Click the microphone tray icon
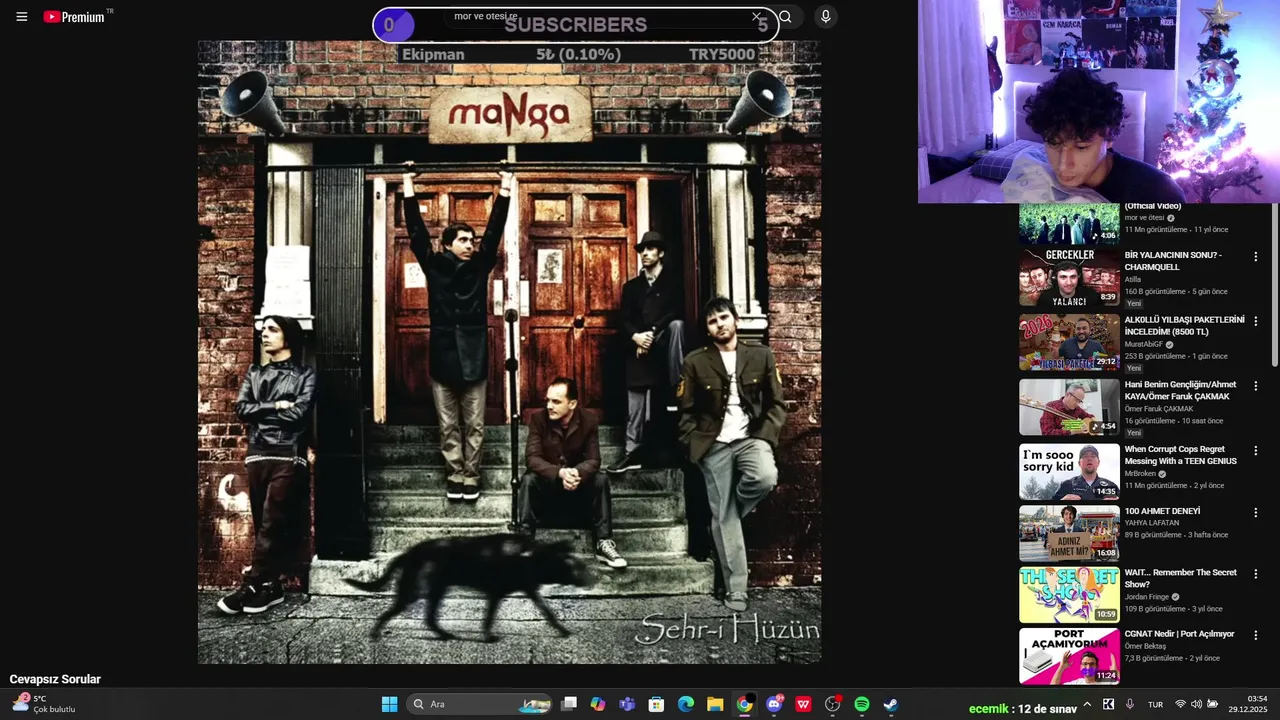 [x=1130, y=704]
